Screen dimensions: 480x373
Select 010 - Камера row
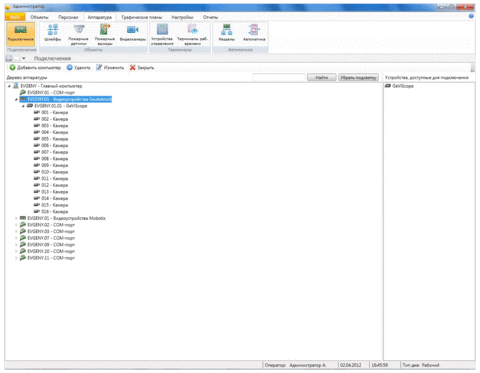click(x=54, y=172)
